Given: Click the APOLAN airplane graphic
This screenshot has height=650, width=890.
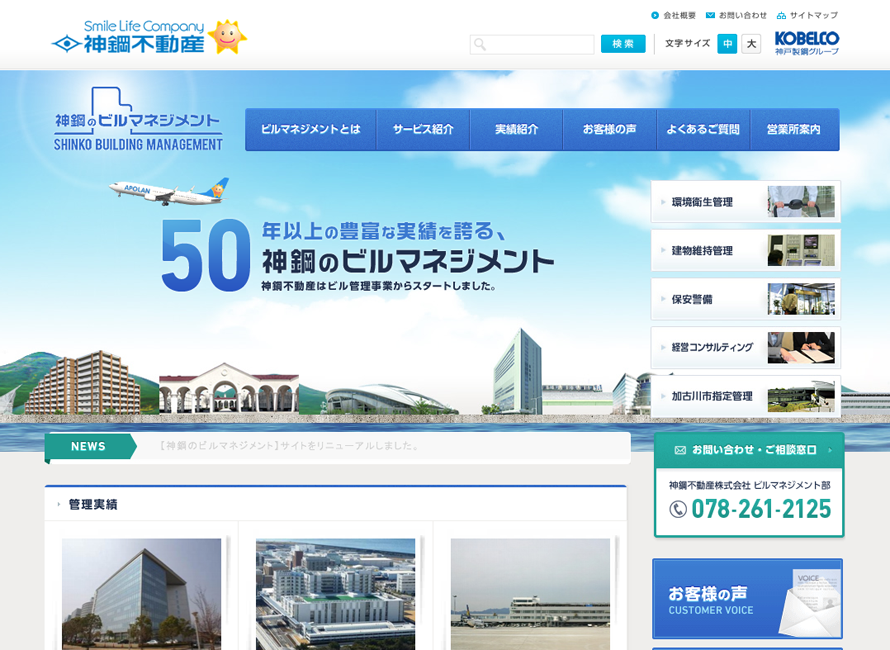Looking at the screenshot, I should click(169, 191).
